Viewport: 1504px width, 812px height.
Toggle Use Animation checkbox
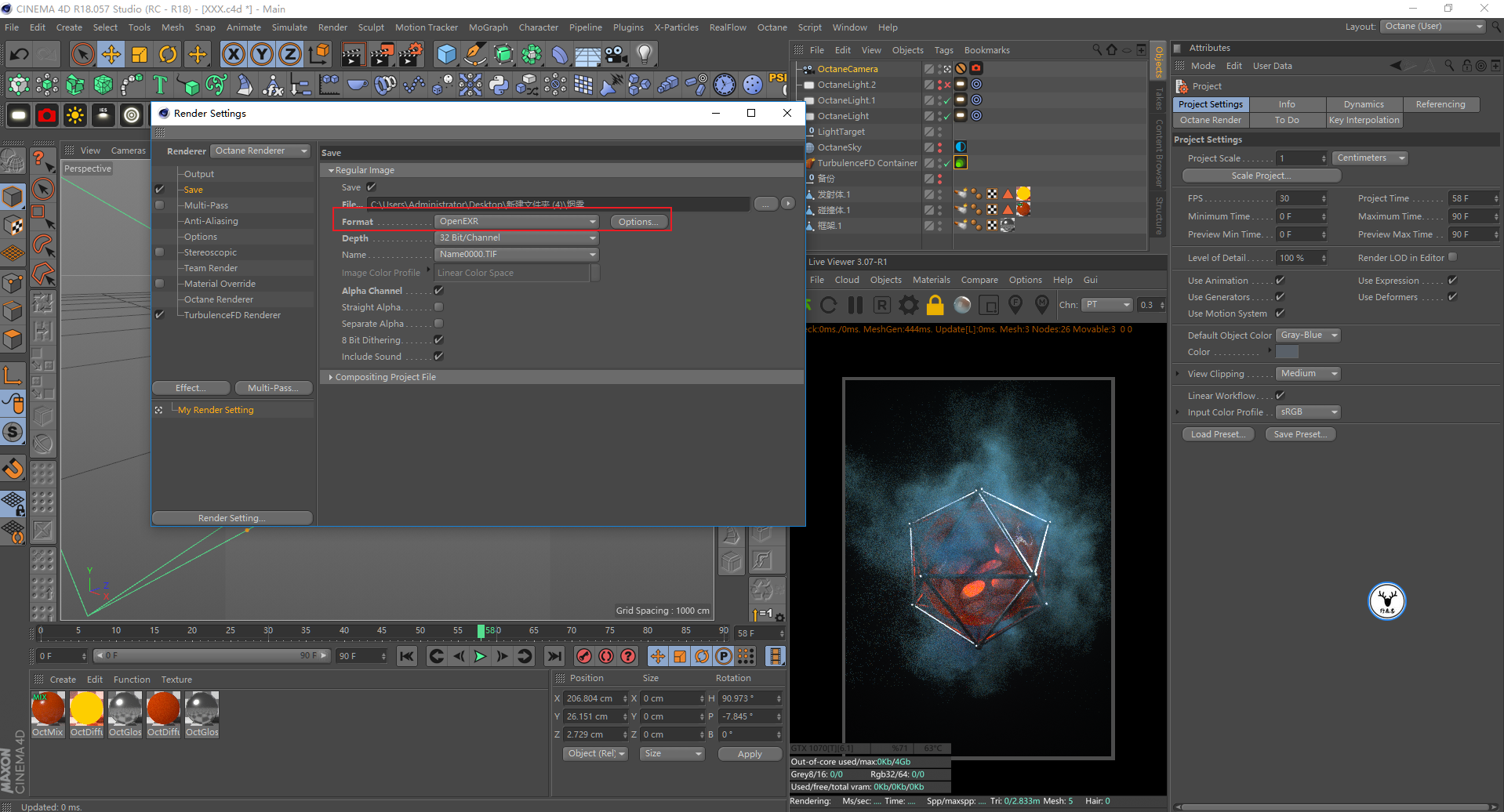(x=1280, y=280)
